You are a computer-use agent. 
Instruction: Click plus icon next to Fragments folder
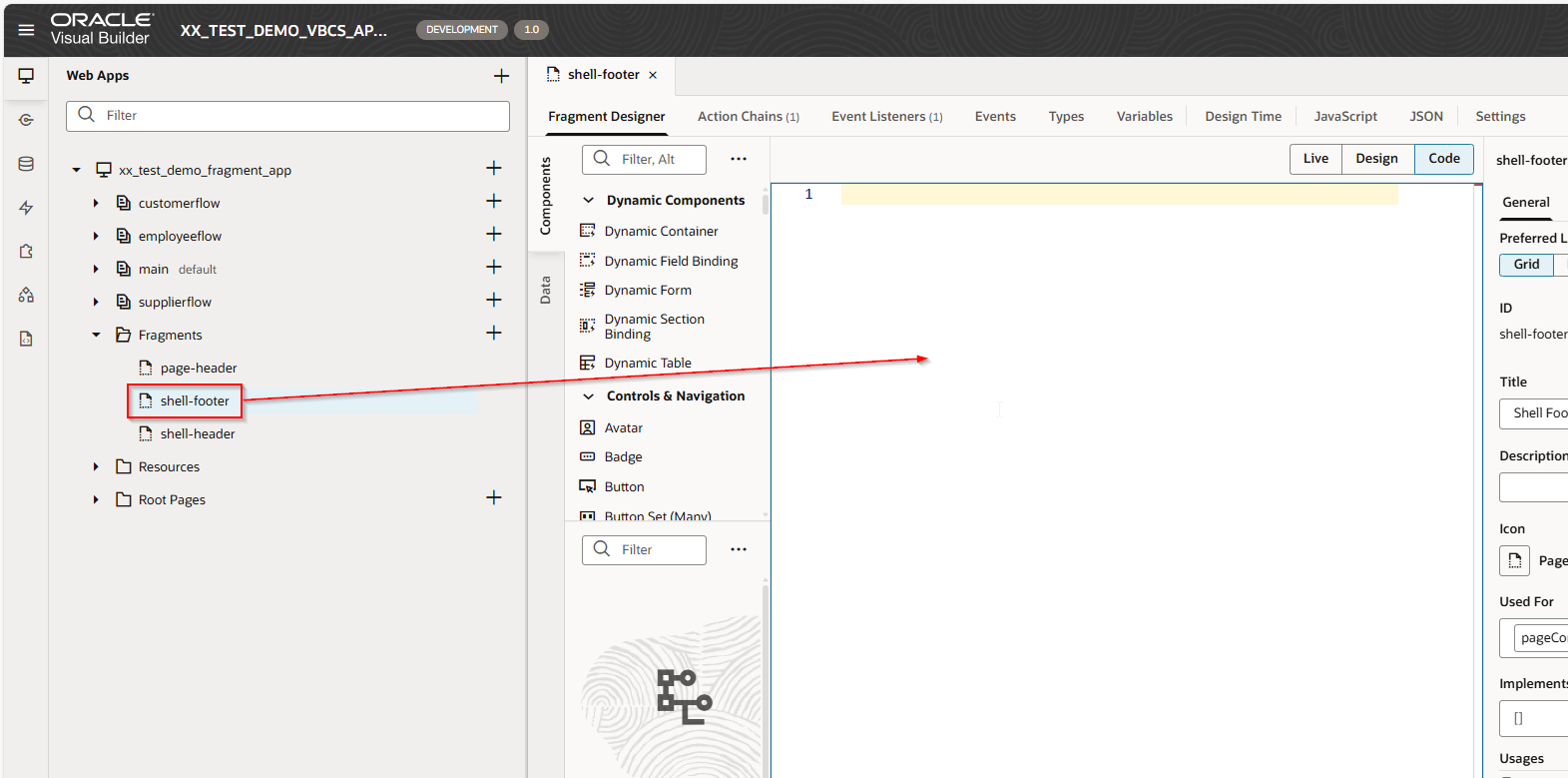[493, 334]
